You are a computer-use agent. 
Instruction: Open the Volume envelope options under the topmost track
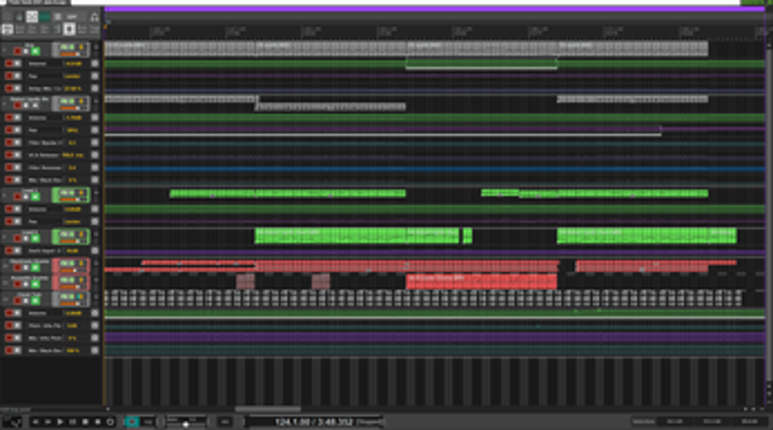[x=95, y=64]
